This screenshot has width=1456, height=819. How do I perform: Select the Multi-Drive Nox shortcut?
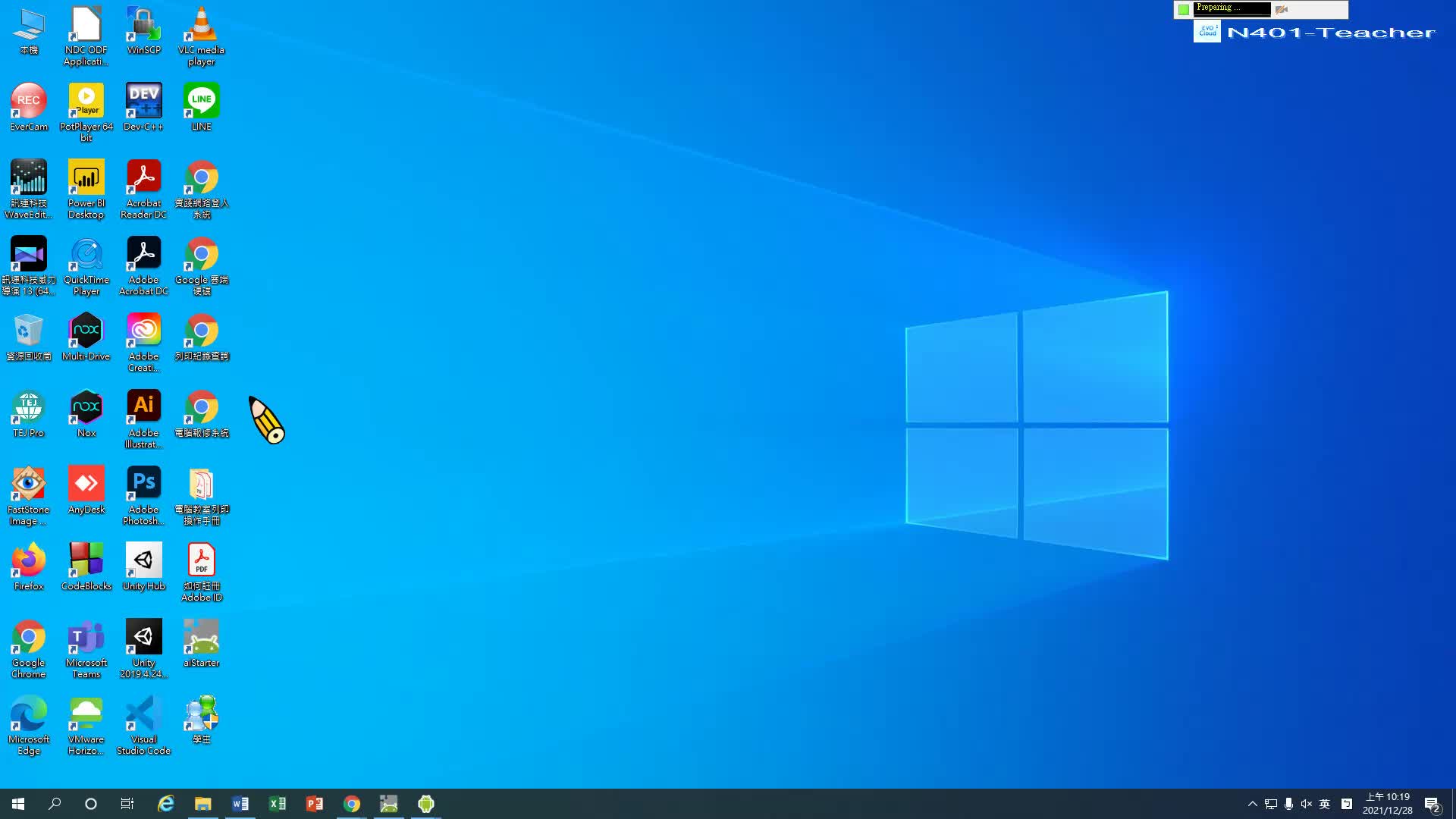click(x=86, y=337)
